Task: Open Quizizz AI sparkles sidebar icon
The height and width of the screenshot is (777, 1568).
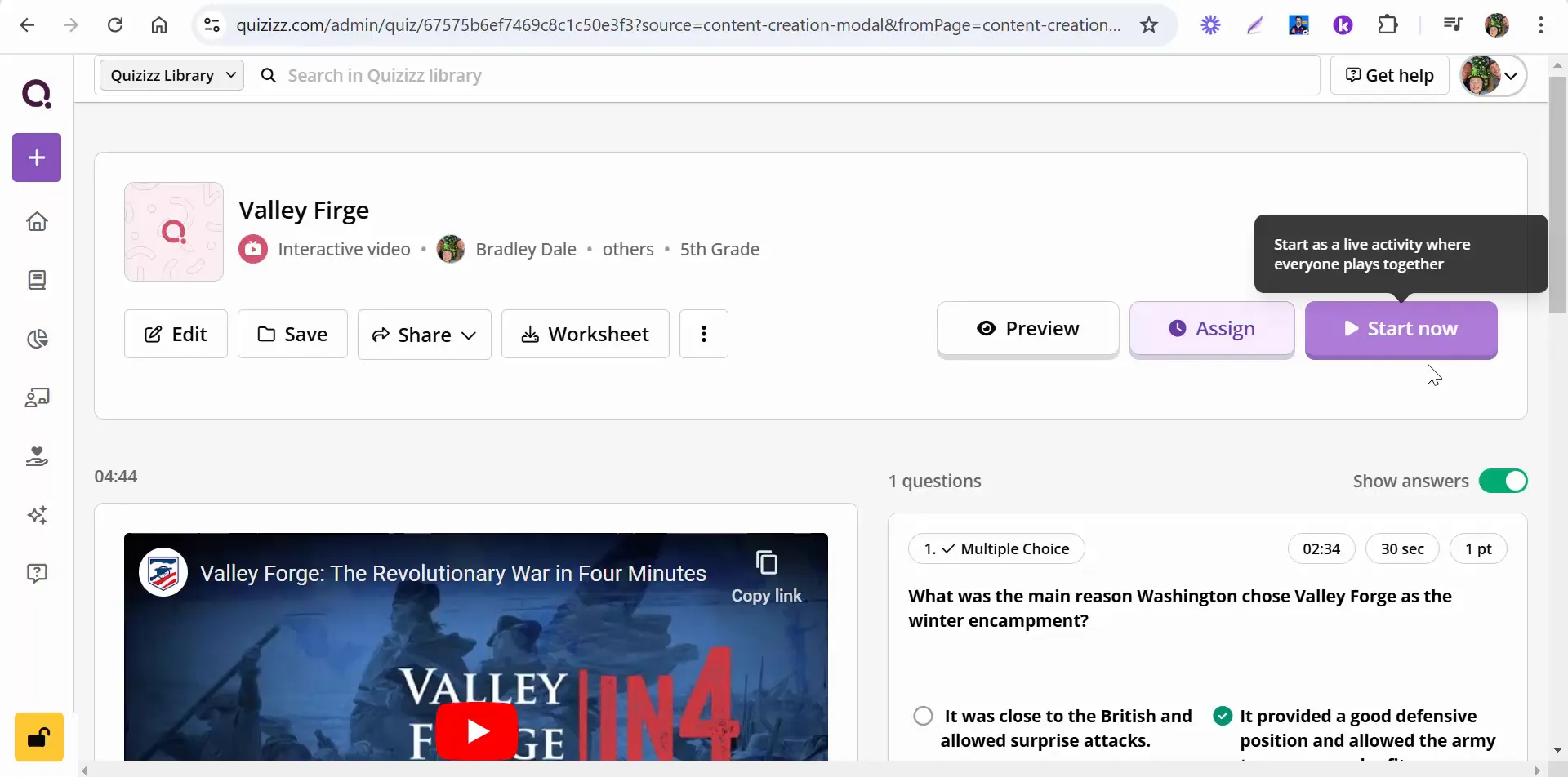Action: tap(37, 515)
